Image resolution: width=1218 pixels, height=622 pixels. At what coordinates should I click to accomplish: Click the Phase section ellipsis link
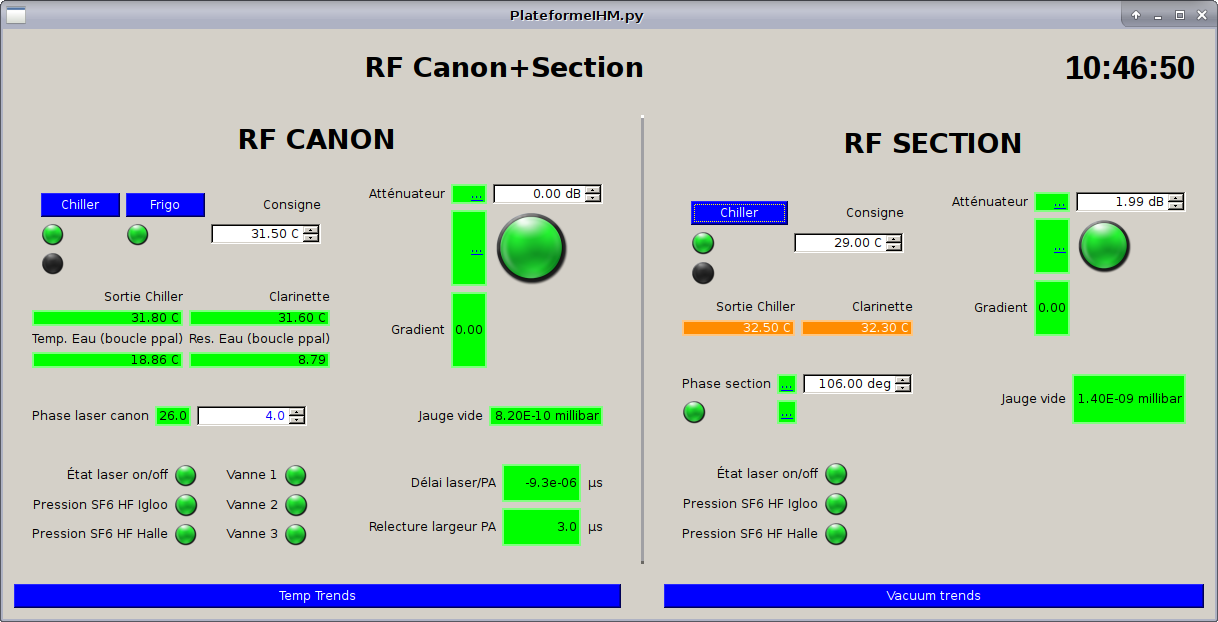pos(787,384)
